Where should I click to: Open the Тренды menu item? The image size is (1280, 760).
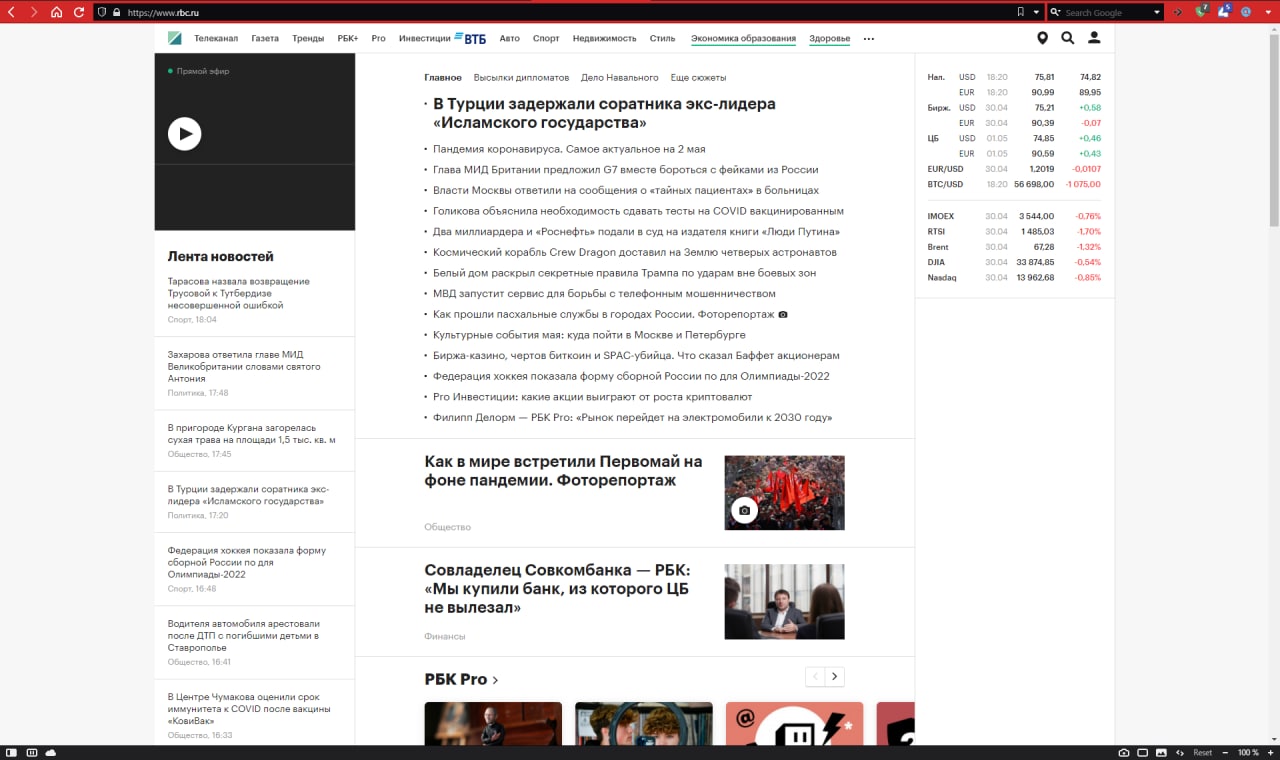[x=308, y=38]
